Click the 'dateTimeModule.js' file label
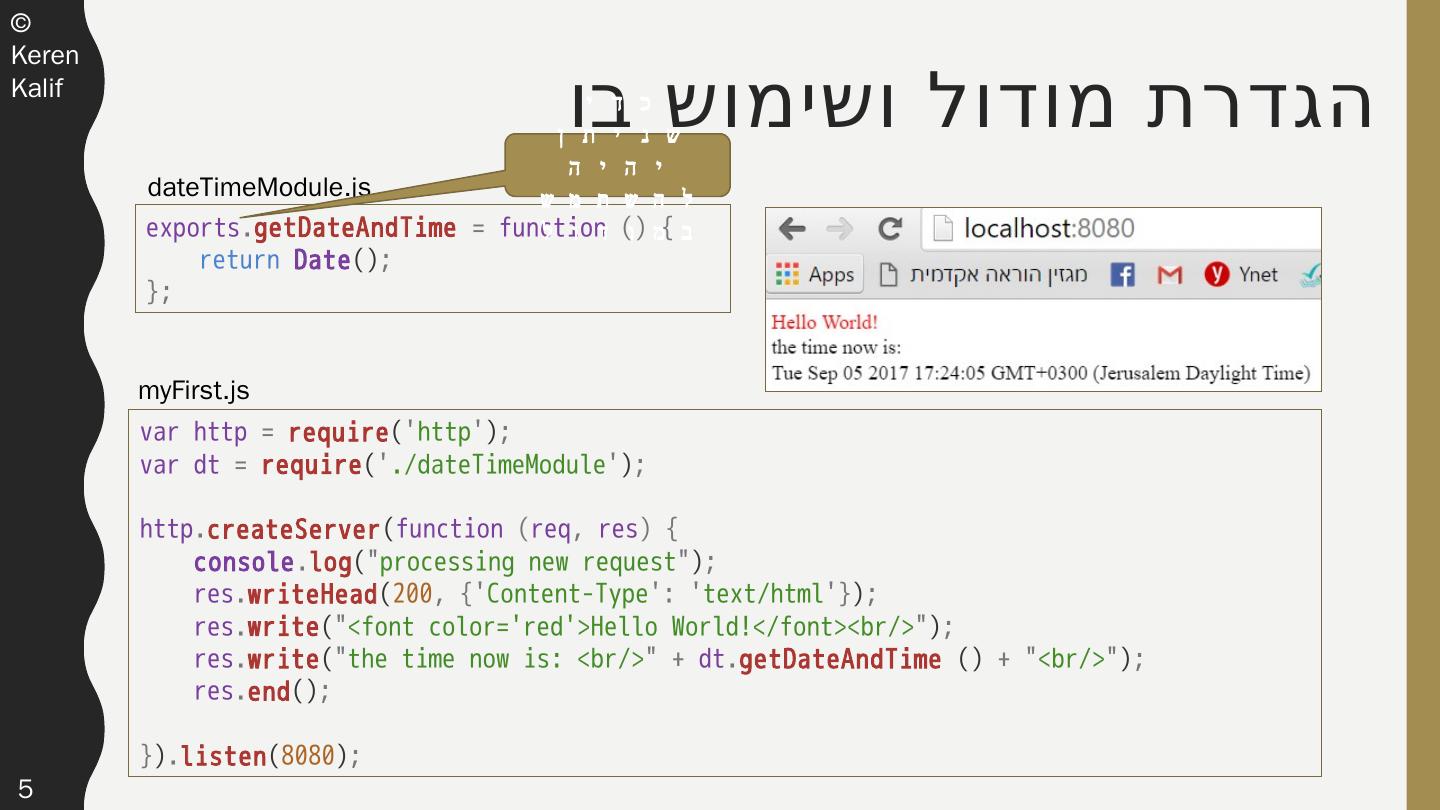This screenshot has height=810, width=1440. point(259,187)
